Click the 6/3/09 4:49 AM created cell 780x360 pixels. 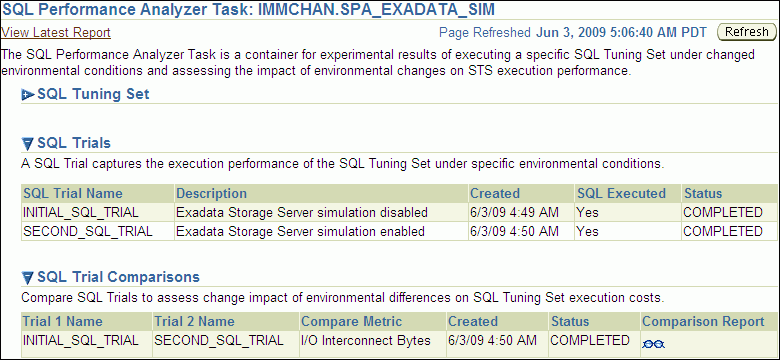[514, 213]
